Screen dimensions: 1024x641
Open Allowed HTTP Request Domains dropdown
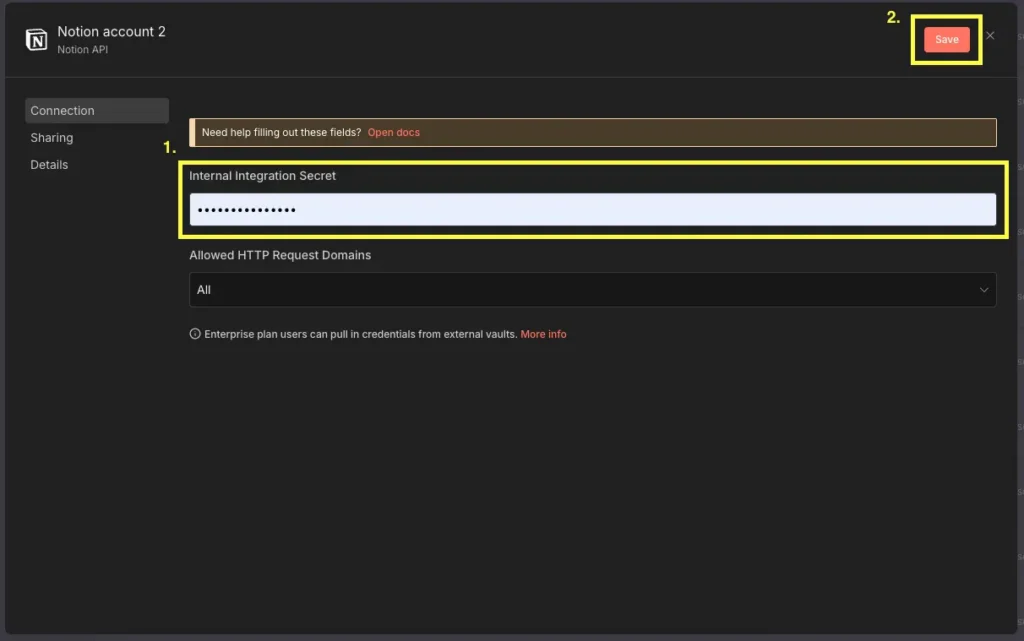coord(592,290)
